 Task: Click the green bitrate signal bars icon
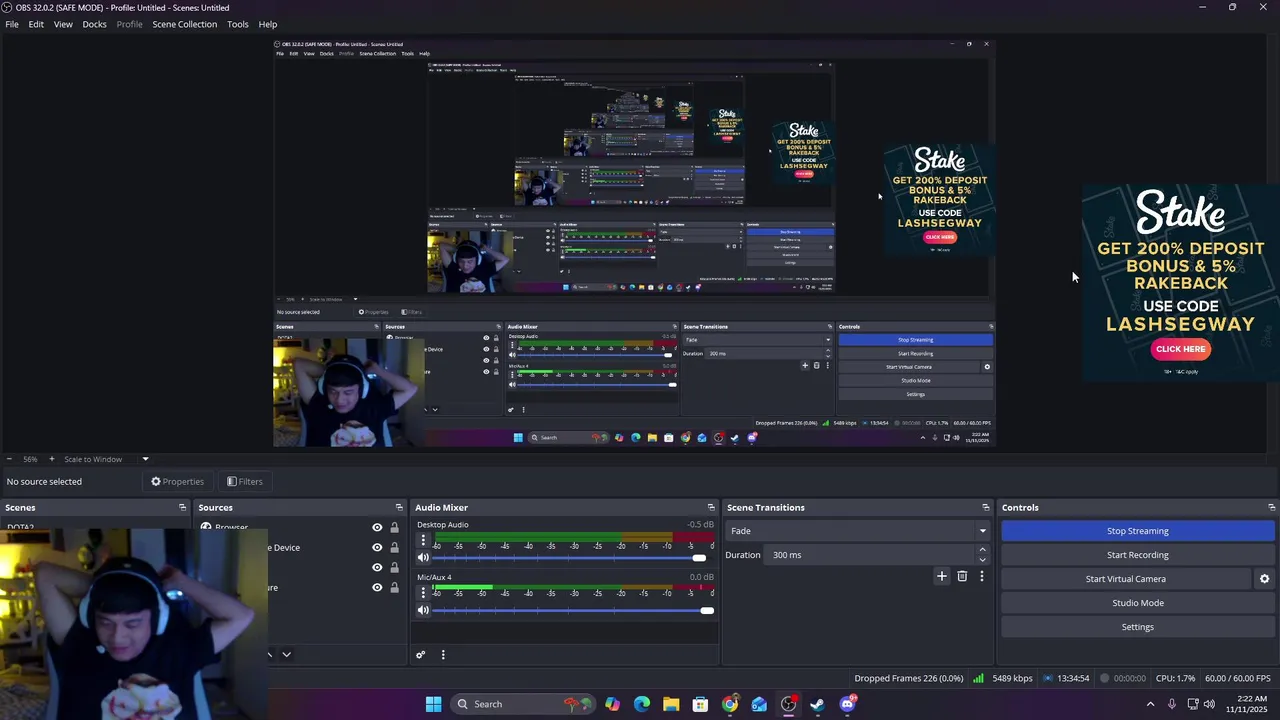click(x=978, y=678)
